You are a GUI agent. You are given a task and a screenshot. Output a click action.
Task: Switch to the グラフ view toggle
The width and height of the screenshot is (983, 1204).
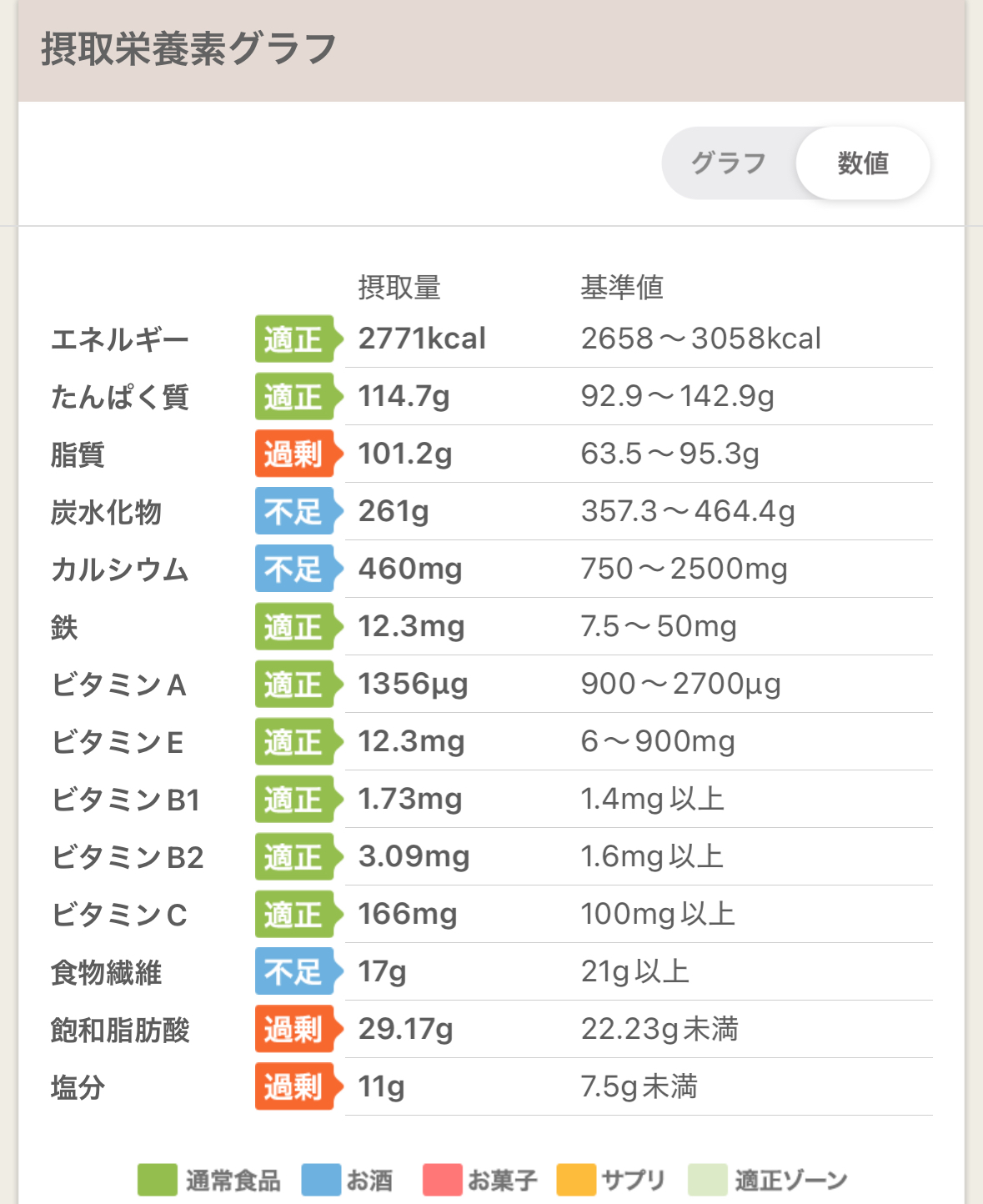(729, 163)
